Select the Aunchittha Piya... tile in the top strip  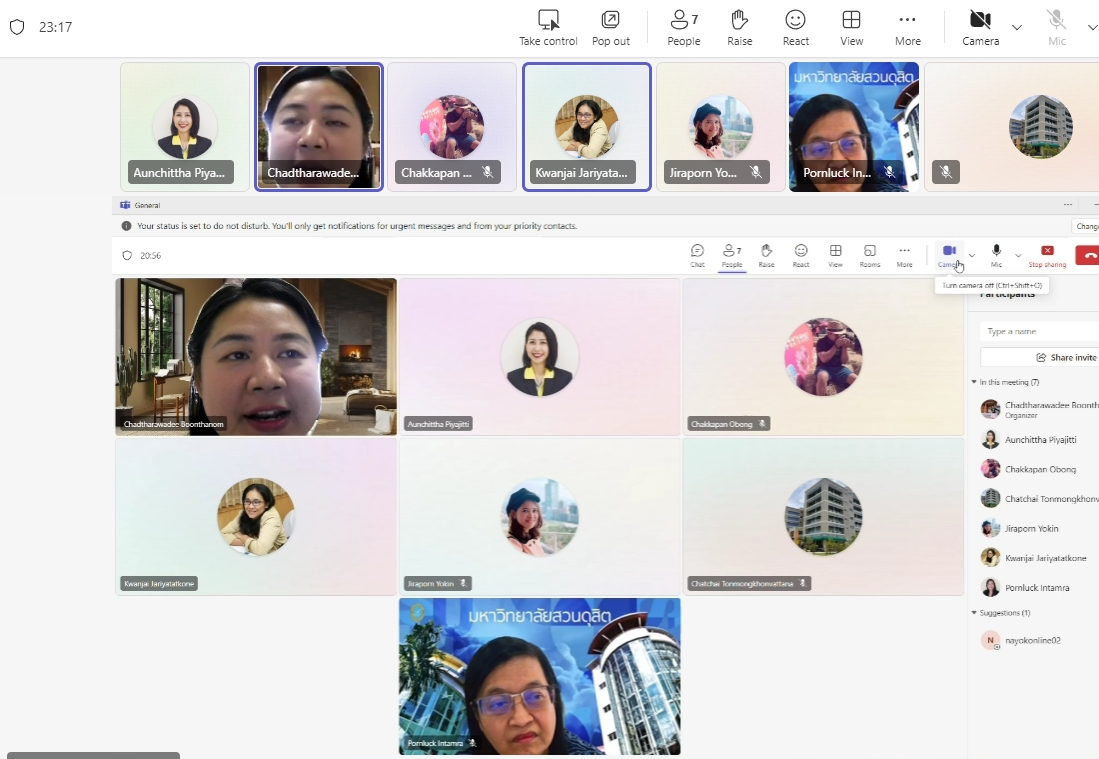(185, 127)
